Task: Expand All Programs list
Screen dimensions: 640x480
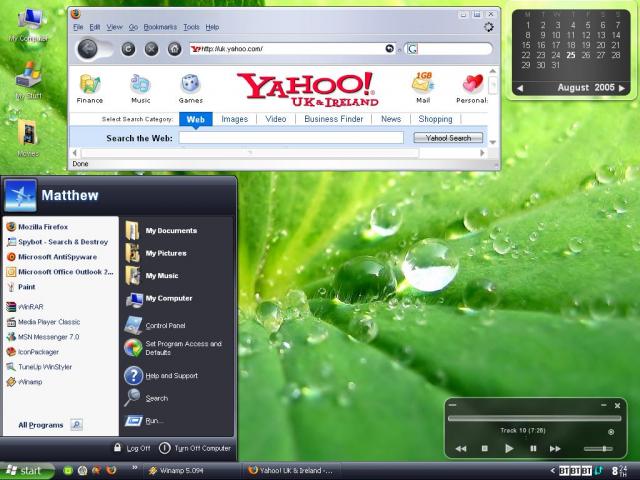Action: (50, 425)
